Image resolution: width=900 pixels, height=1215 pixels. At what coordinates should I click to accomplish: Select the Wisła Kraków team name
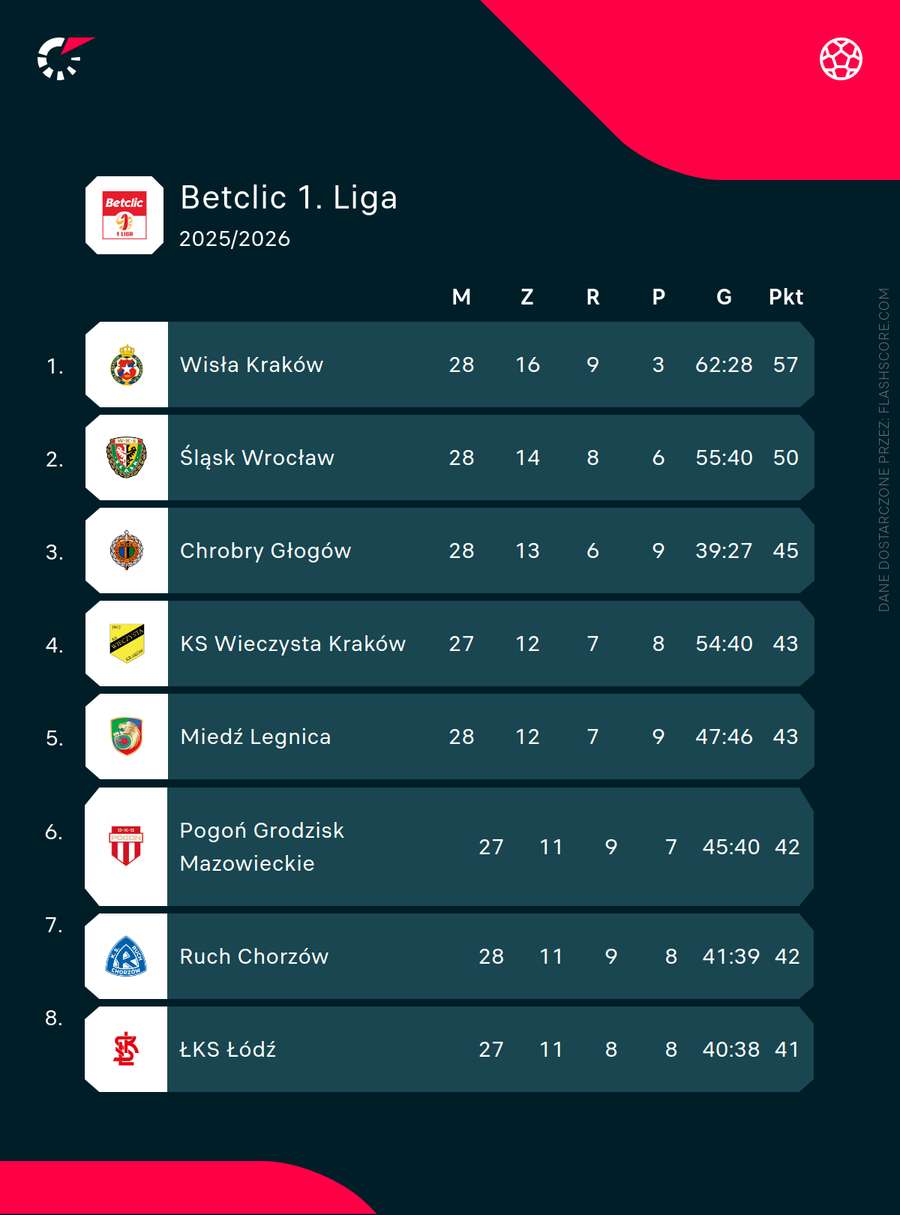[252, 364]
